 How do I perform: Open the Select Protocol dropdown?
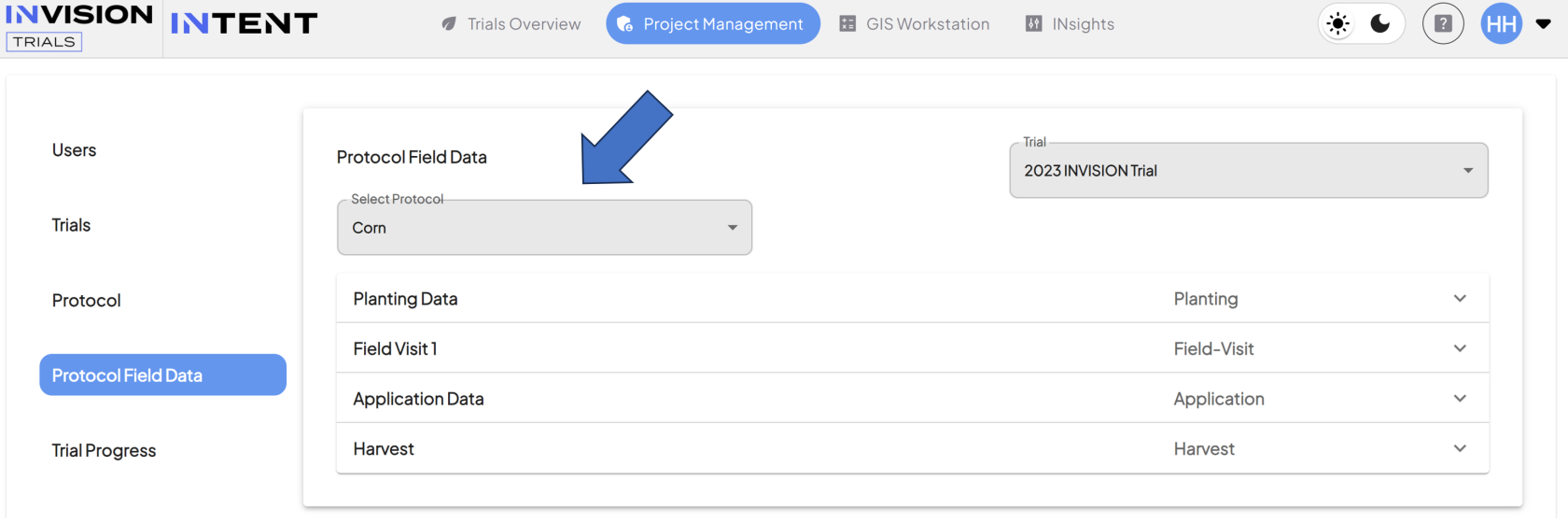(x=544, y=228)
